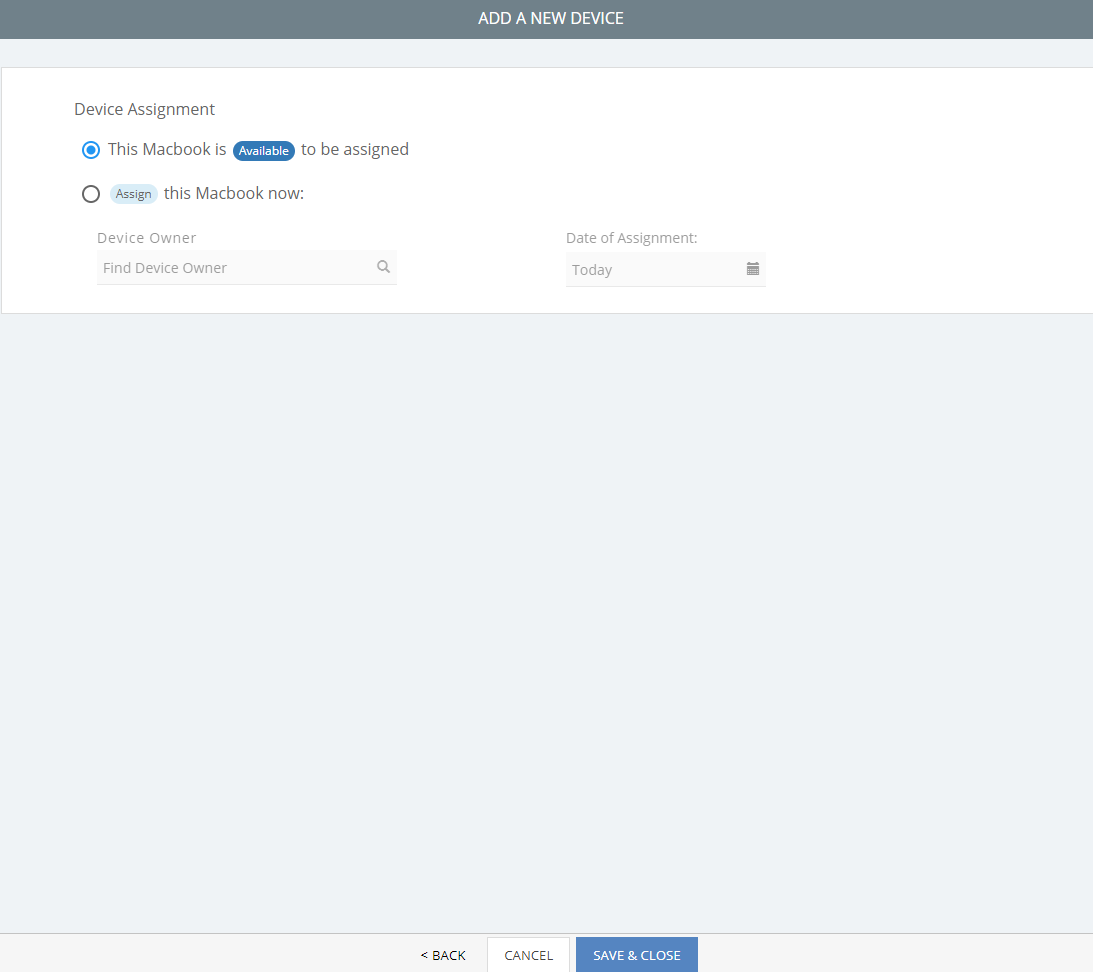Click the 'Device Assignment' heading text
Image resolution: width=1093 pixels, height=972 pixels.
coord(144,109)
